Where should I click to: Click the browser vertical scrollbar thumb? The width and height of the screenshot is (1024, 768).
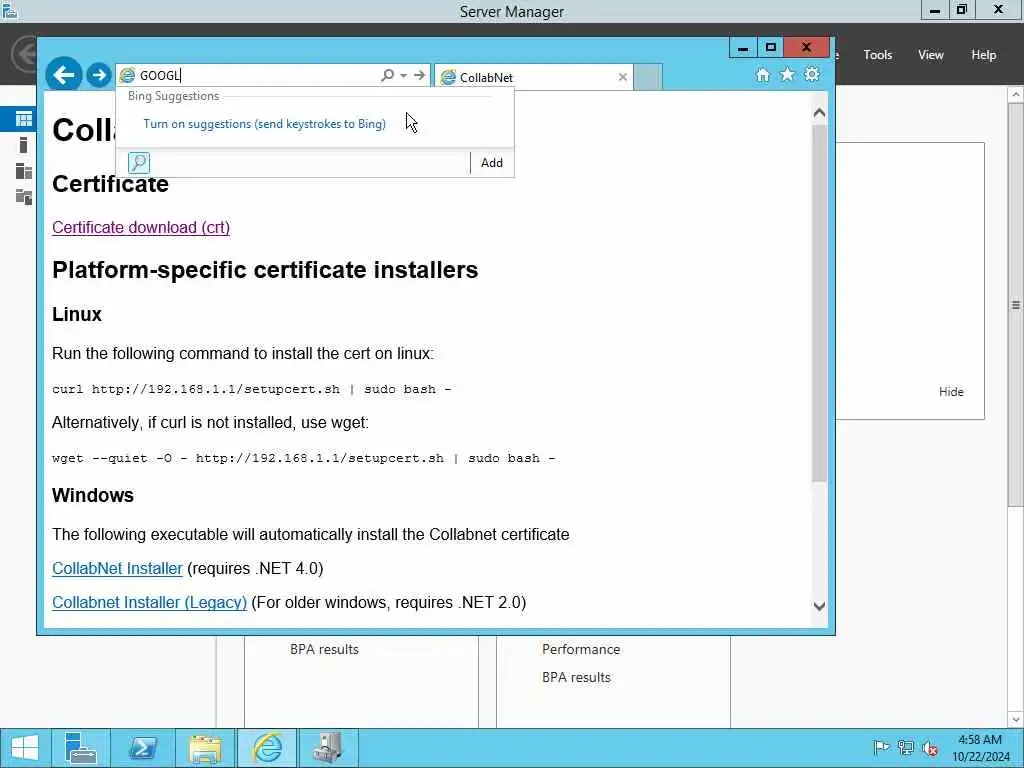coord(819,303)
